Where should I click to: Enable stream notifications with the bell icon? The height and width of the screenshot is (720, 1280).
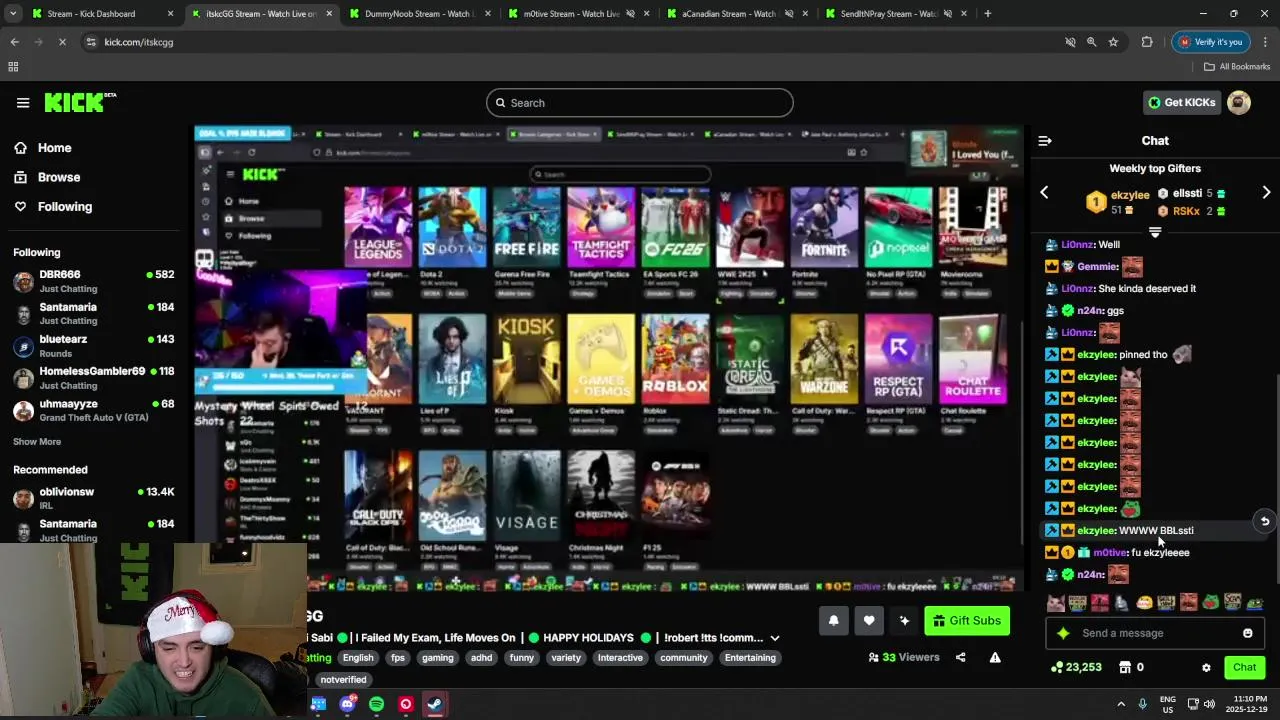click(833, 621)
